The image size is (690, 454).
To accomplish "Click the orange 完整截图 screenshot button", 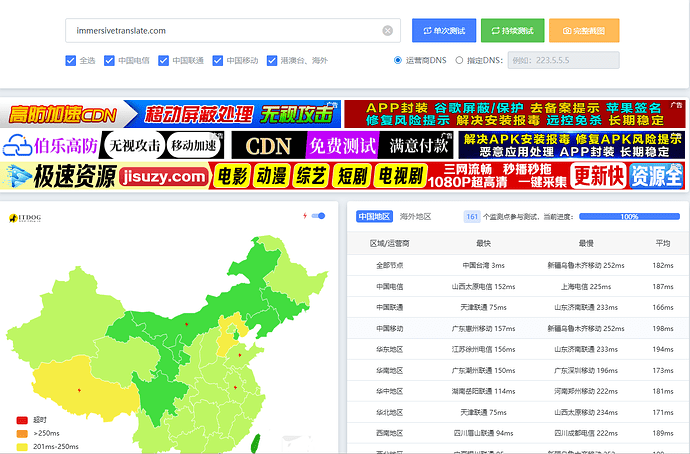I will point(584,30).
